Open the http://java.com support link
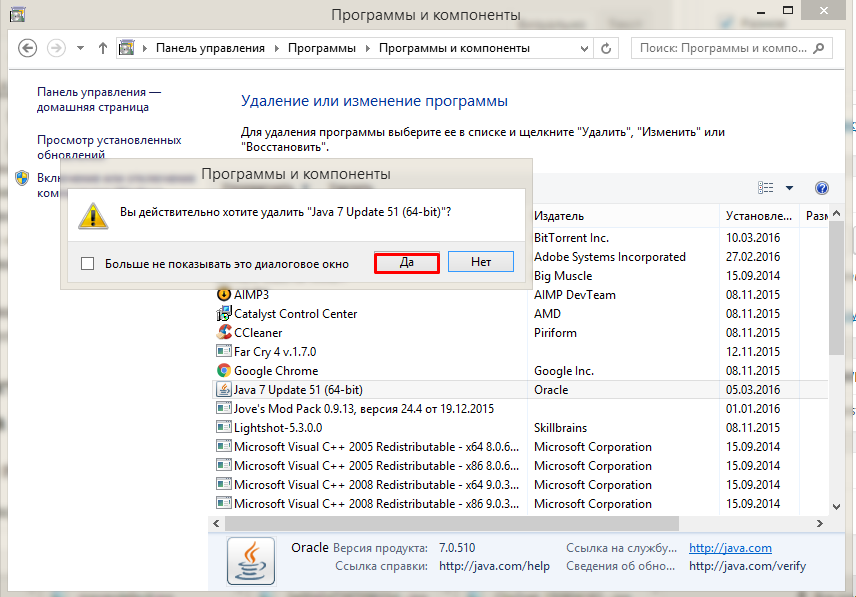Viewport: 856px width, 597px height. [730, 548]
